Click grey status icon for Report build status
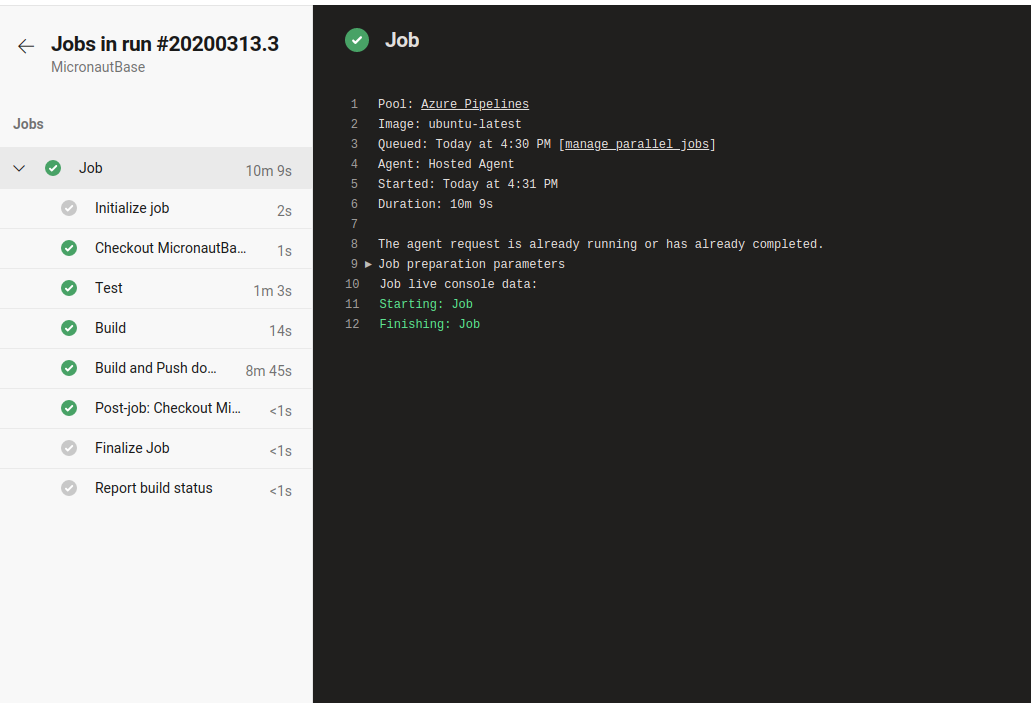 click(x=69, y=488)
